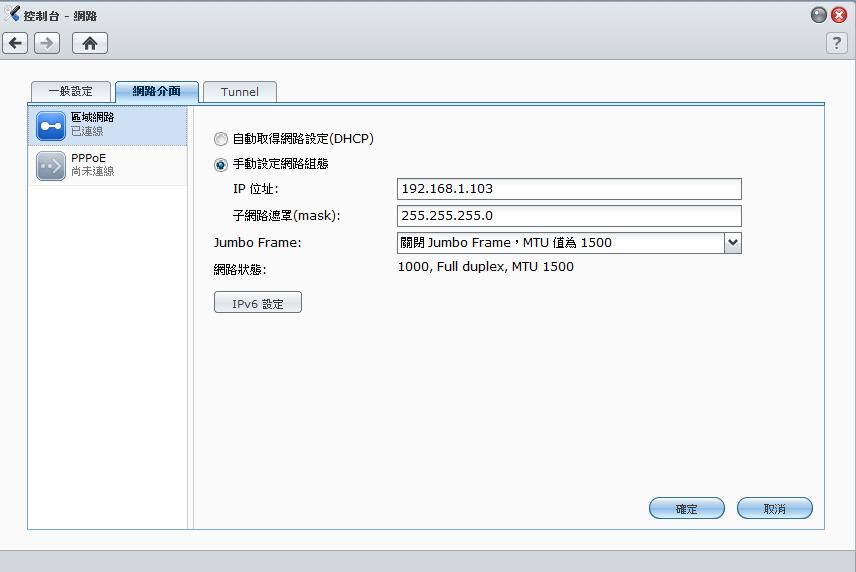Minimize the 控制台 window
856x572 pixels.
819,15
